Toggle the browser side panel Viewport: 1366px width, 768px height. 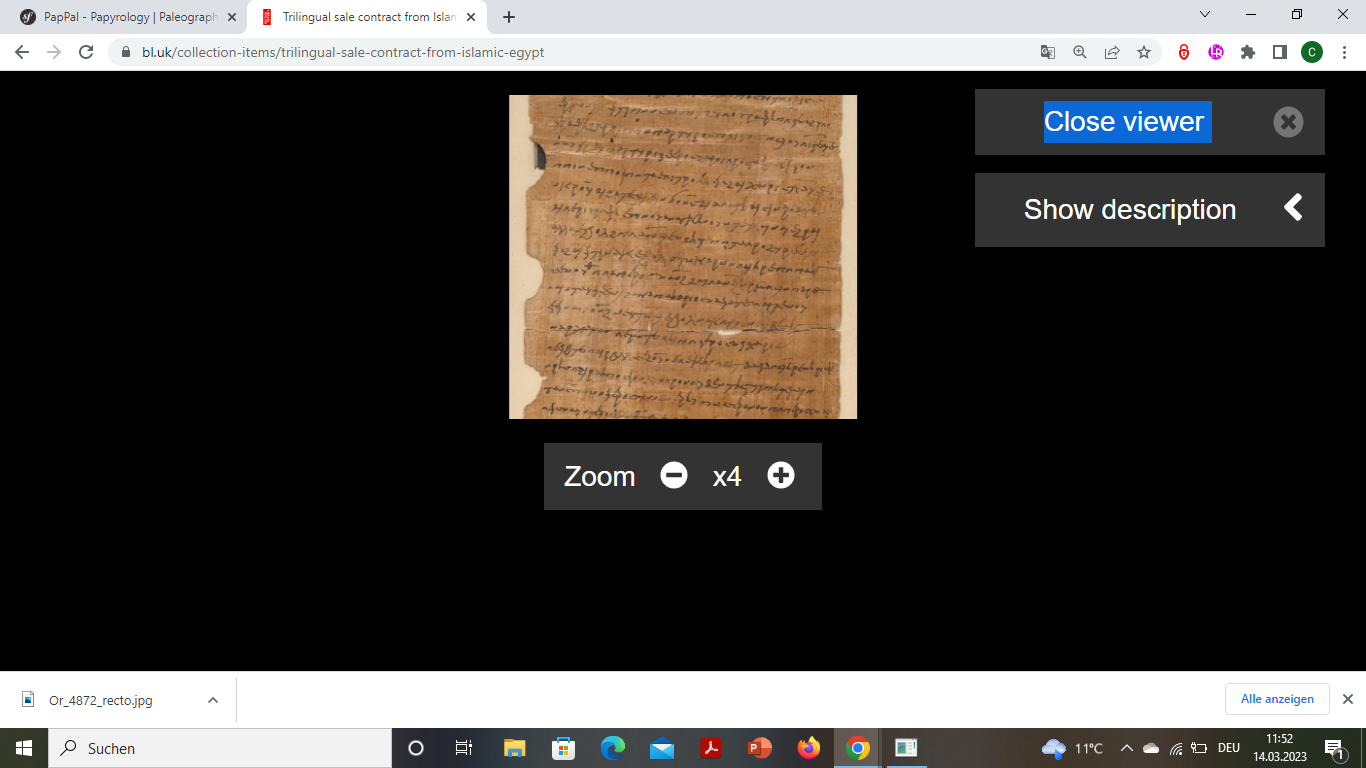pyautogui.click(x=1280, y=52)
